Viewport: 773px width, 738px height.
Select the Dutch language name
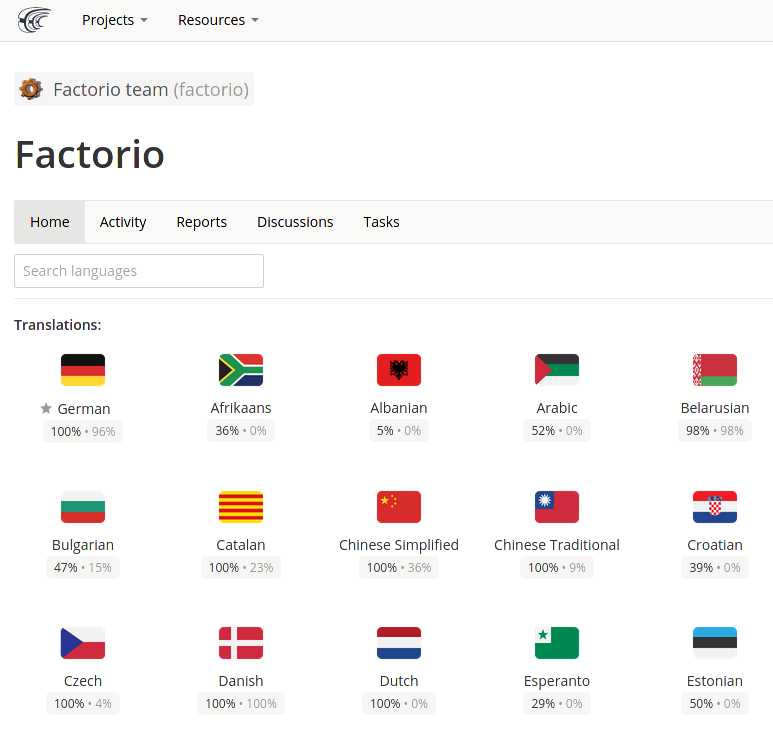tap(399, 681)
